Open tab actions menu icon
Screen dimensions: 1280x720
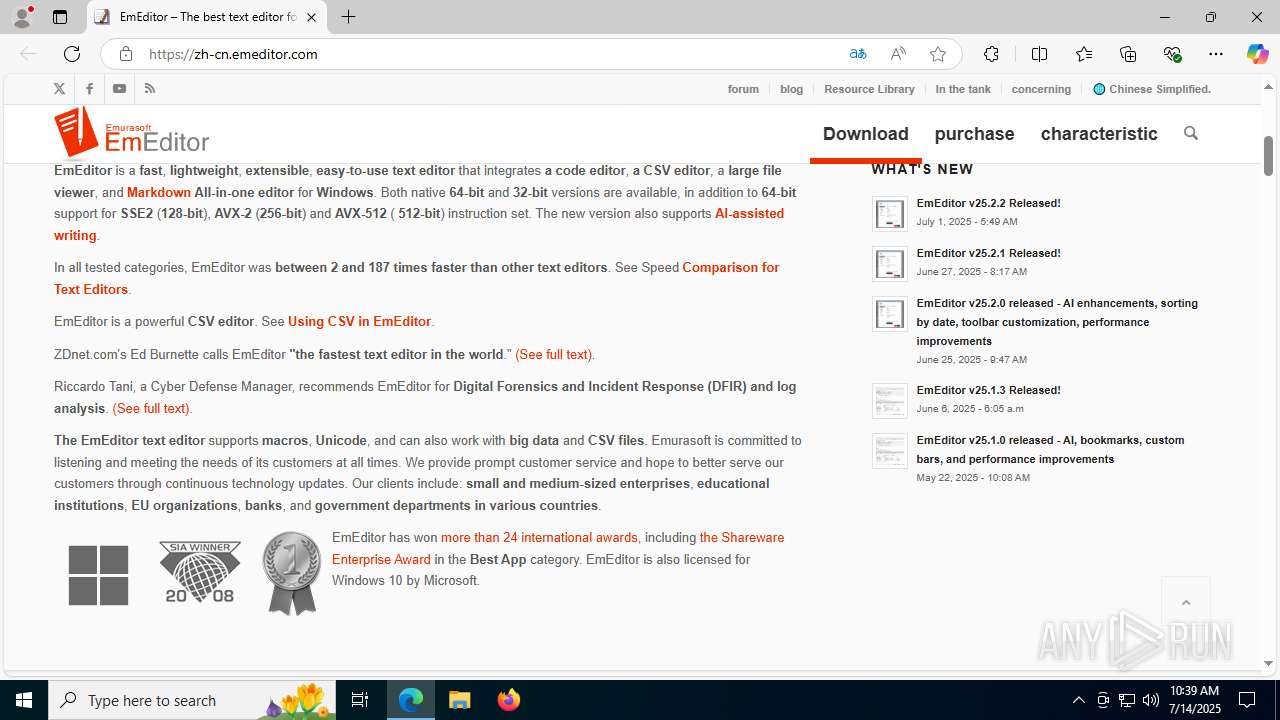[x=60, y=17]
